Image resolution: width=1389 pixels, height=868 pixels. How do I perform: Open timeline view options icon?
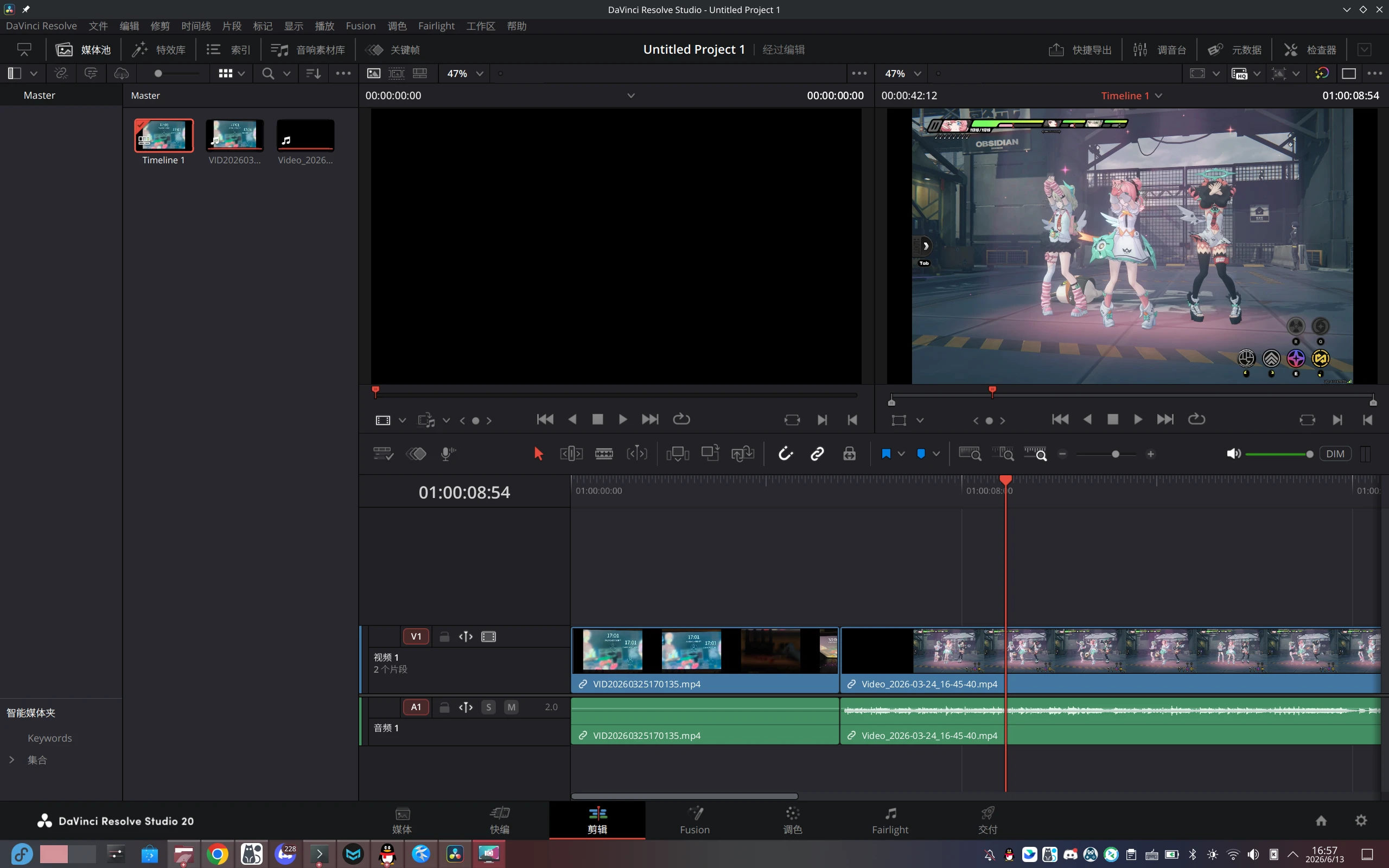[x=383, y=454]
